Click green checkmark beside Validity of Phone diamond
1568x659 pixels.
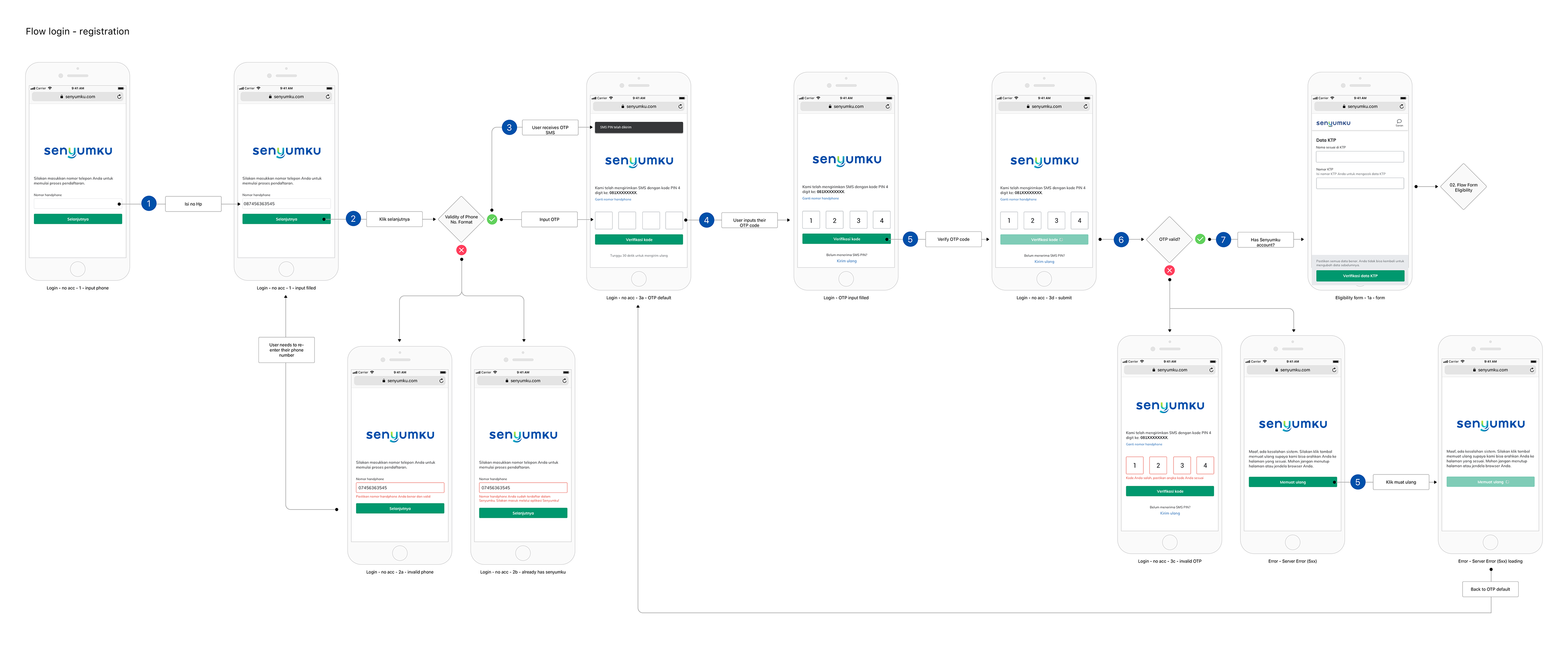[492, 219]
